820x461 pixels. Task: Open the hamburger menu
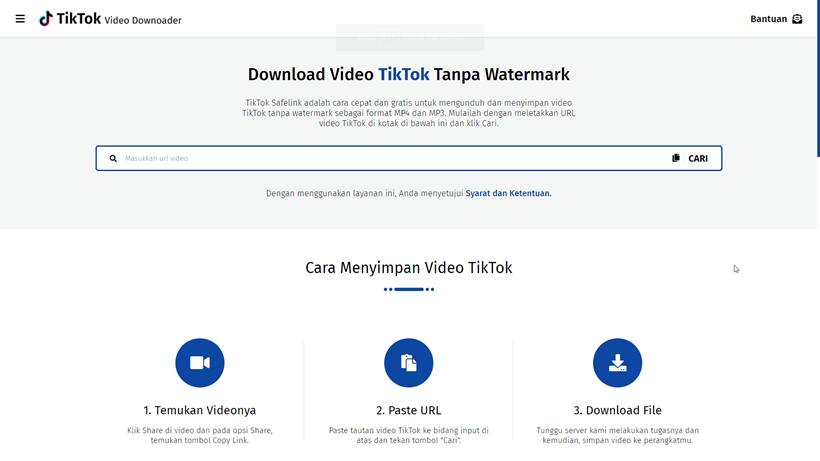point(20,19)
